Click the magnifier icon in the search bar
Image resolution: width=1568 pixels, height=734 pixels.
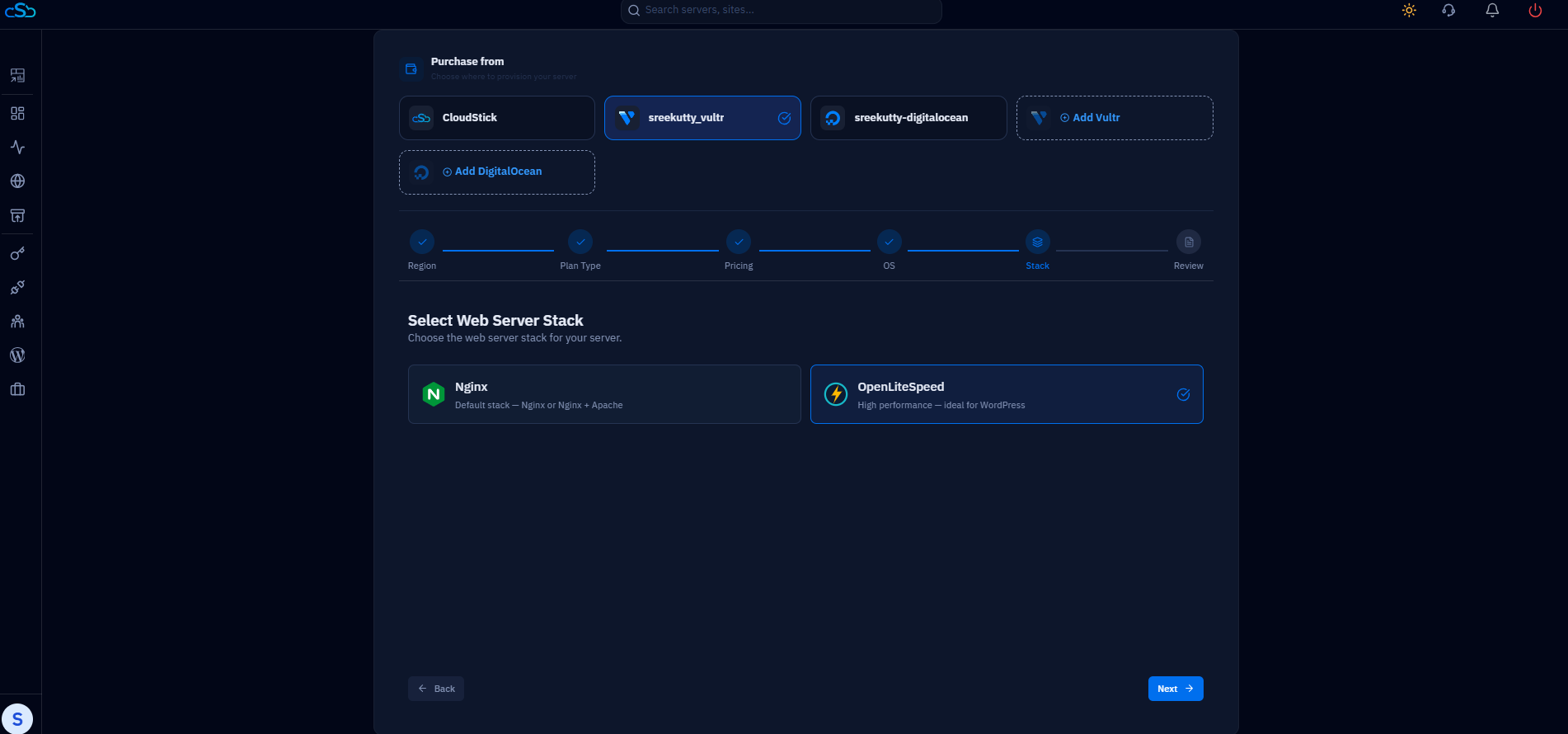(x=634, y=11)
